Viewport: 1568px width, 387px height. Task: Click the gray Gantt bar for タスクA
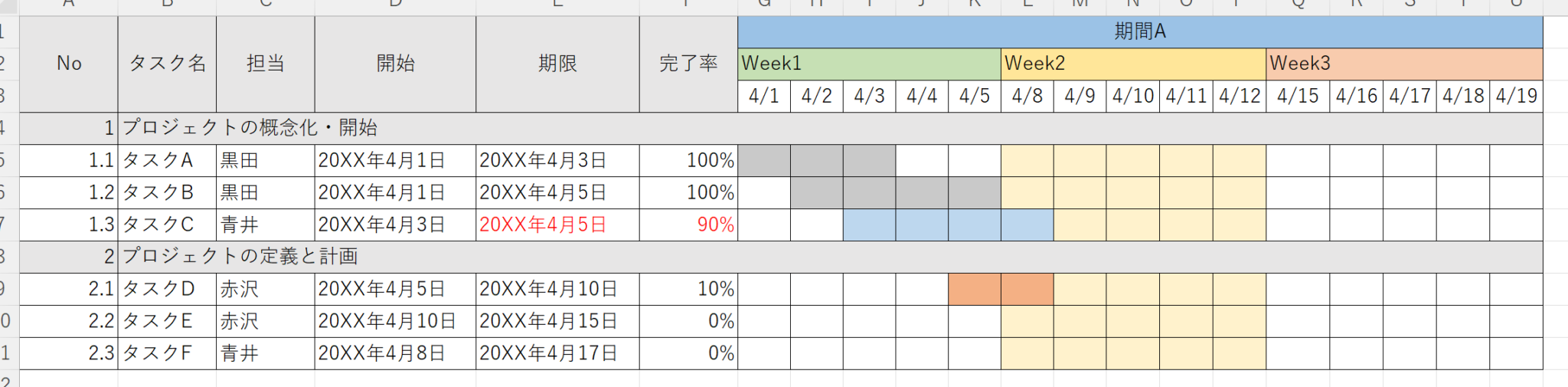tap(816, 160)
